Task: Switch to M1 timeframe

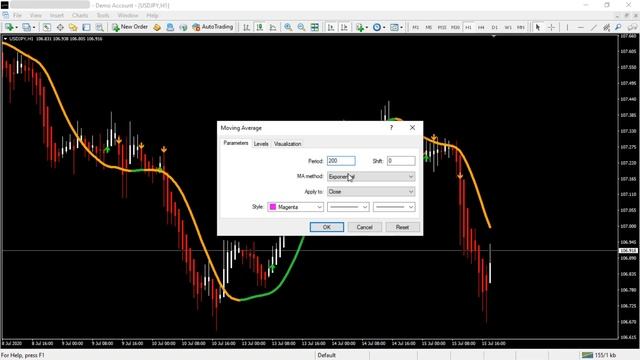Action: [416, 27]
